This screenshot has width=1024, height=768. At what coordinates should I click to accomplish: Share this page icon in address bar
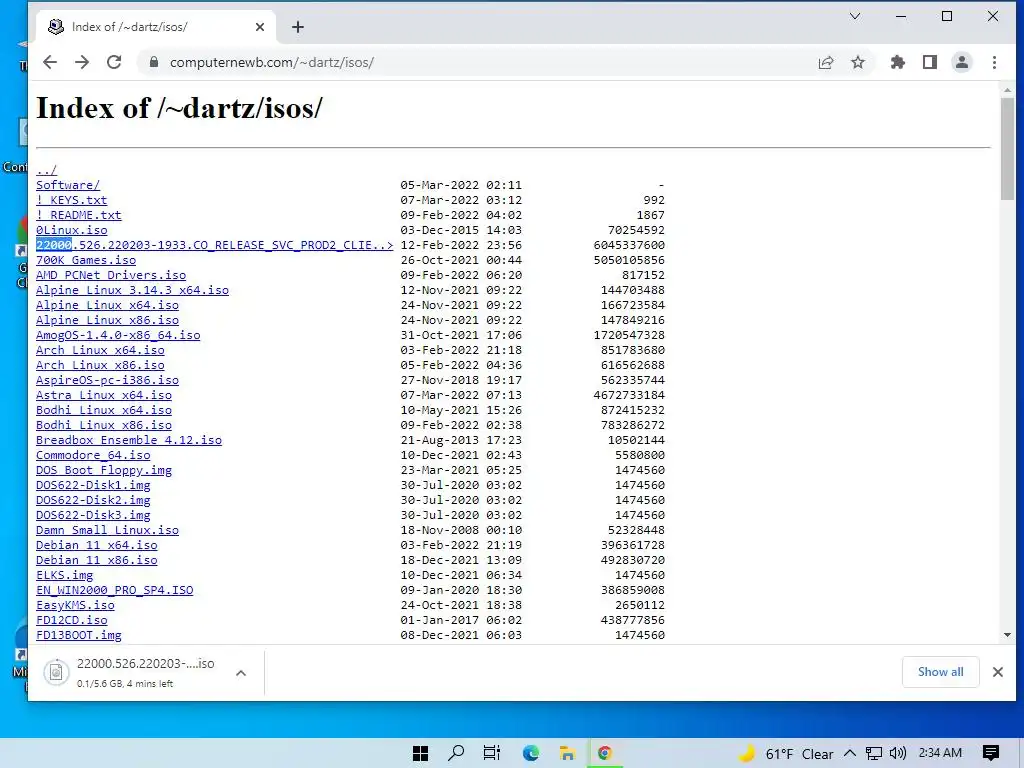(825, 62)
